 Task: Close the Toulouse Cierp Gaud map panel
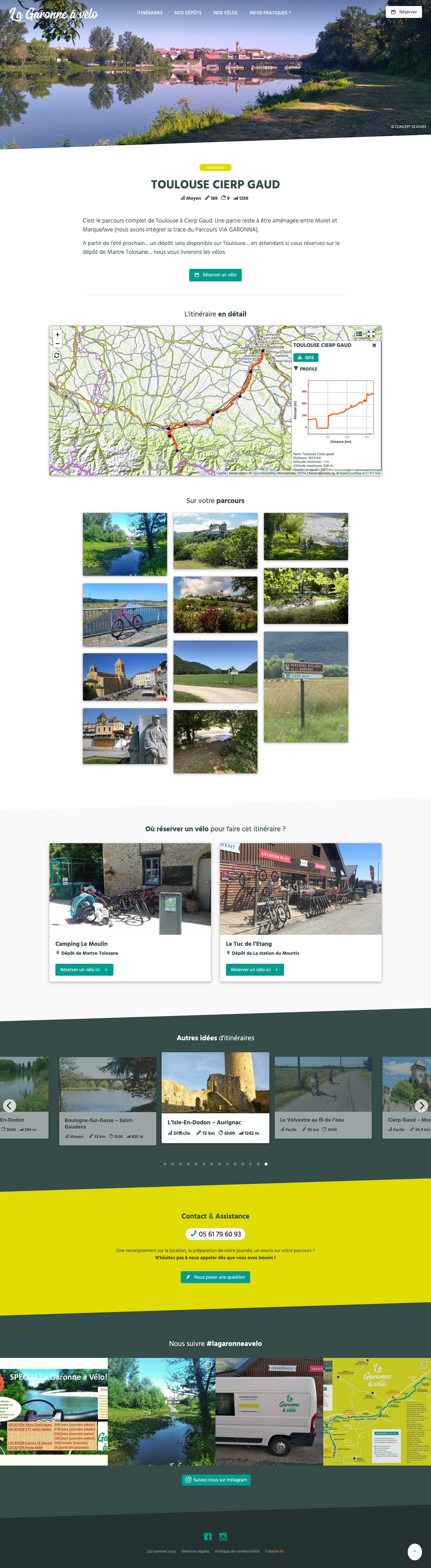pos(374,345)
